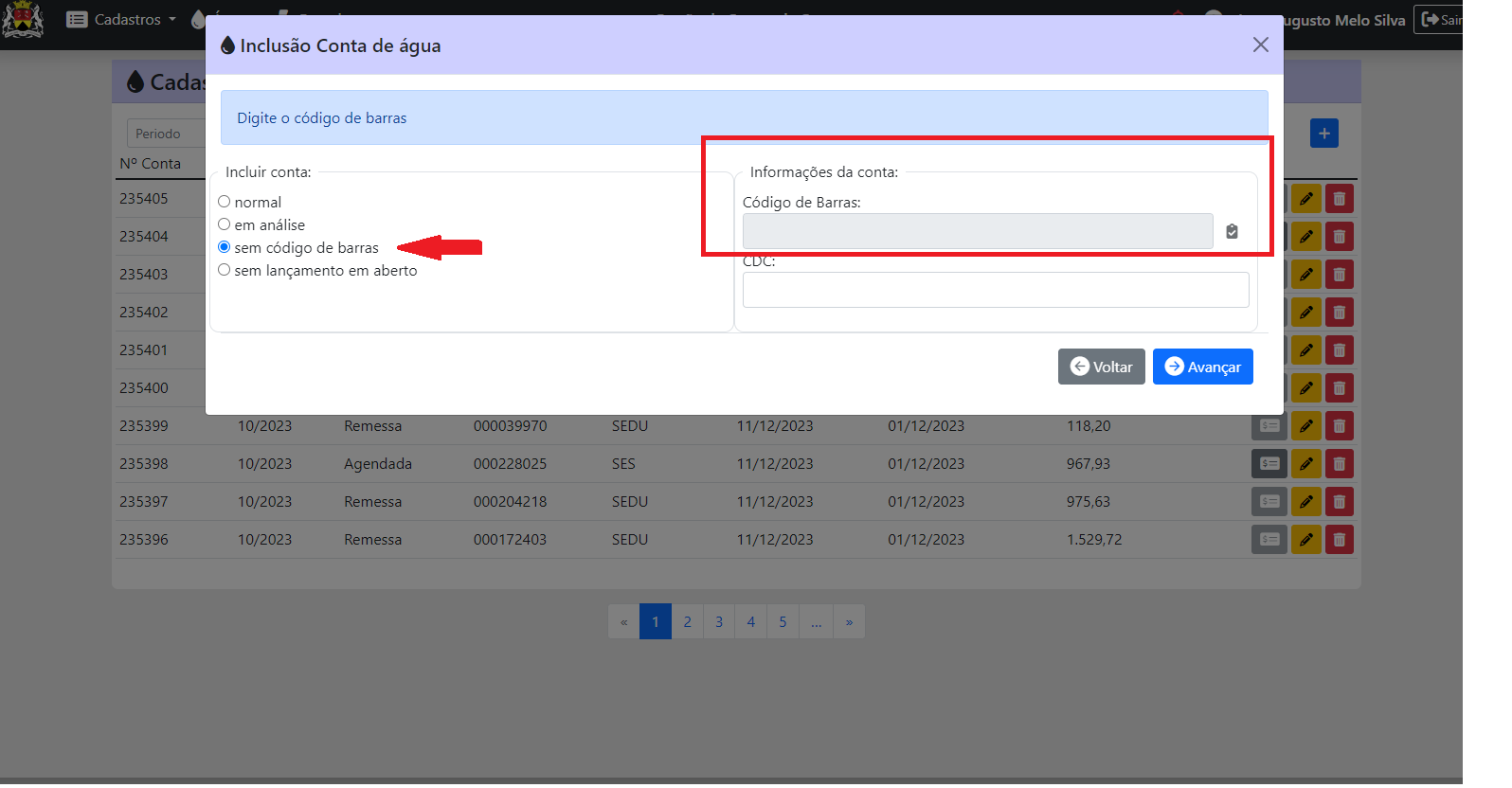Click the pagination ellipsis "..."
The height and width of the screenshot is (788, 1512).
click(x=816, y=621)
